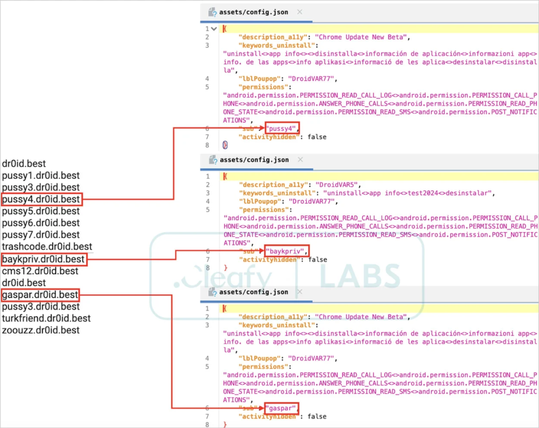Select the config.json tab of the gaspar editor

point(256,293)
